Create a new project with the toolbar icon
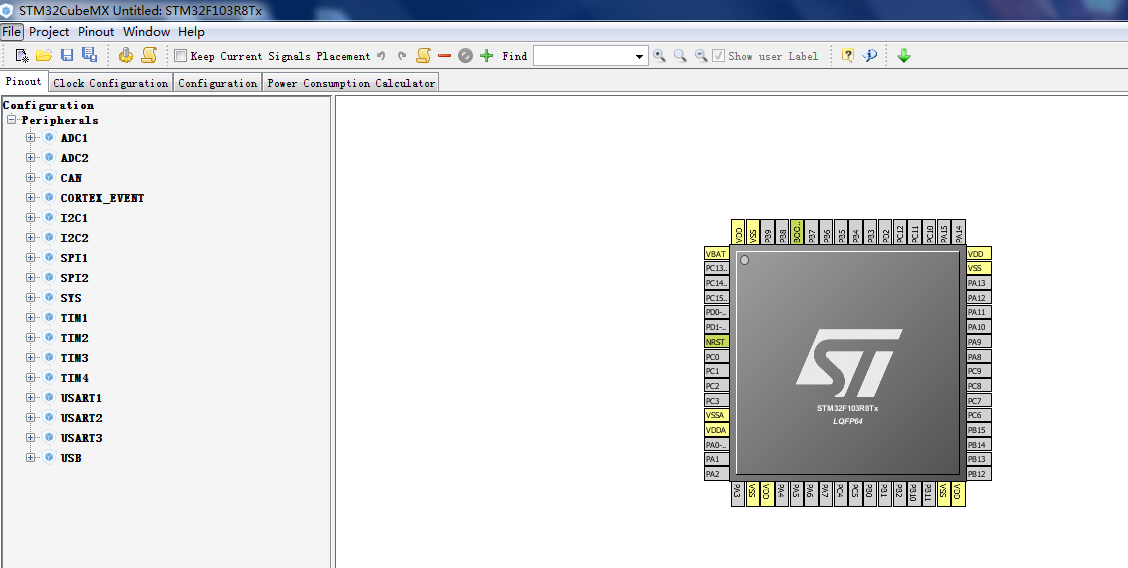1128x568 pixels. pos(22,55)
